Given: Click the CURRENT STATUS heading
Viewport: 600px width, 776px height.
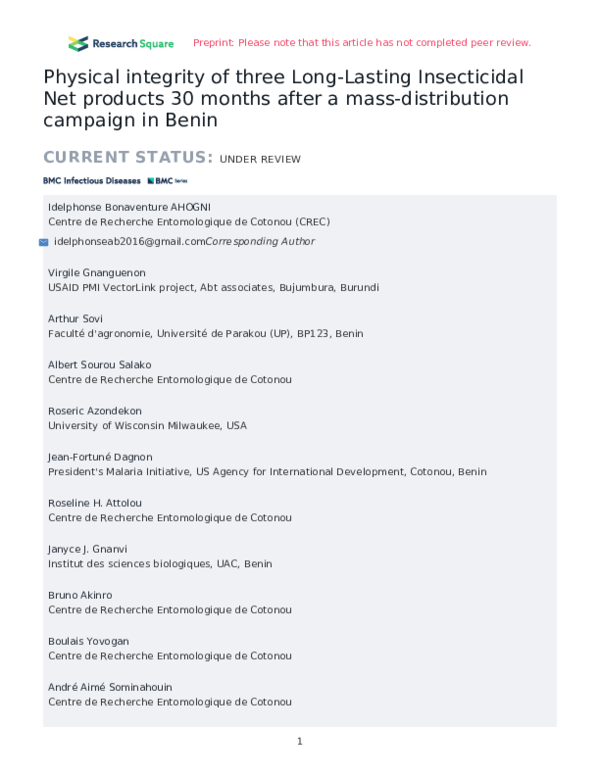Looking at the screenshot, I should [127, 157].
